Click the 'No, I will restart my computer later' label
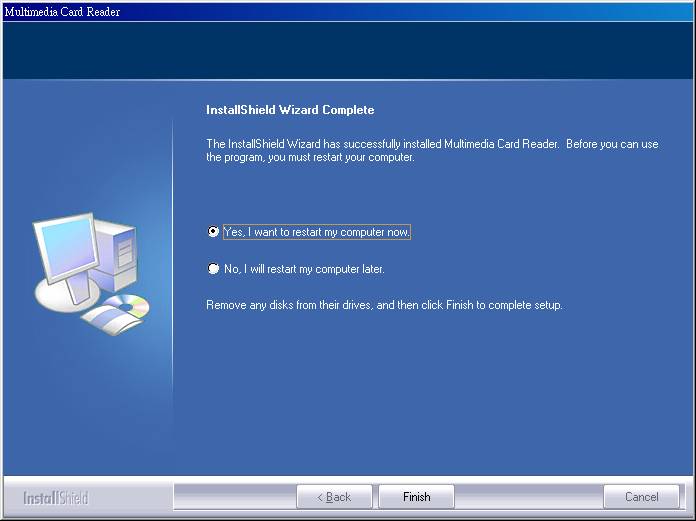 click(304, 269)
